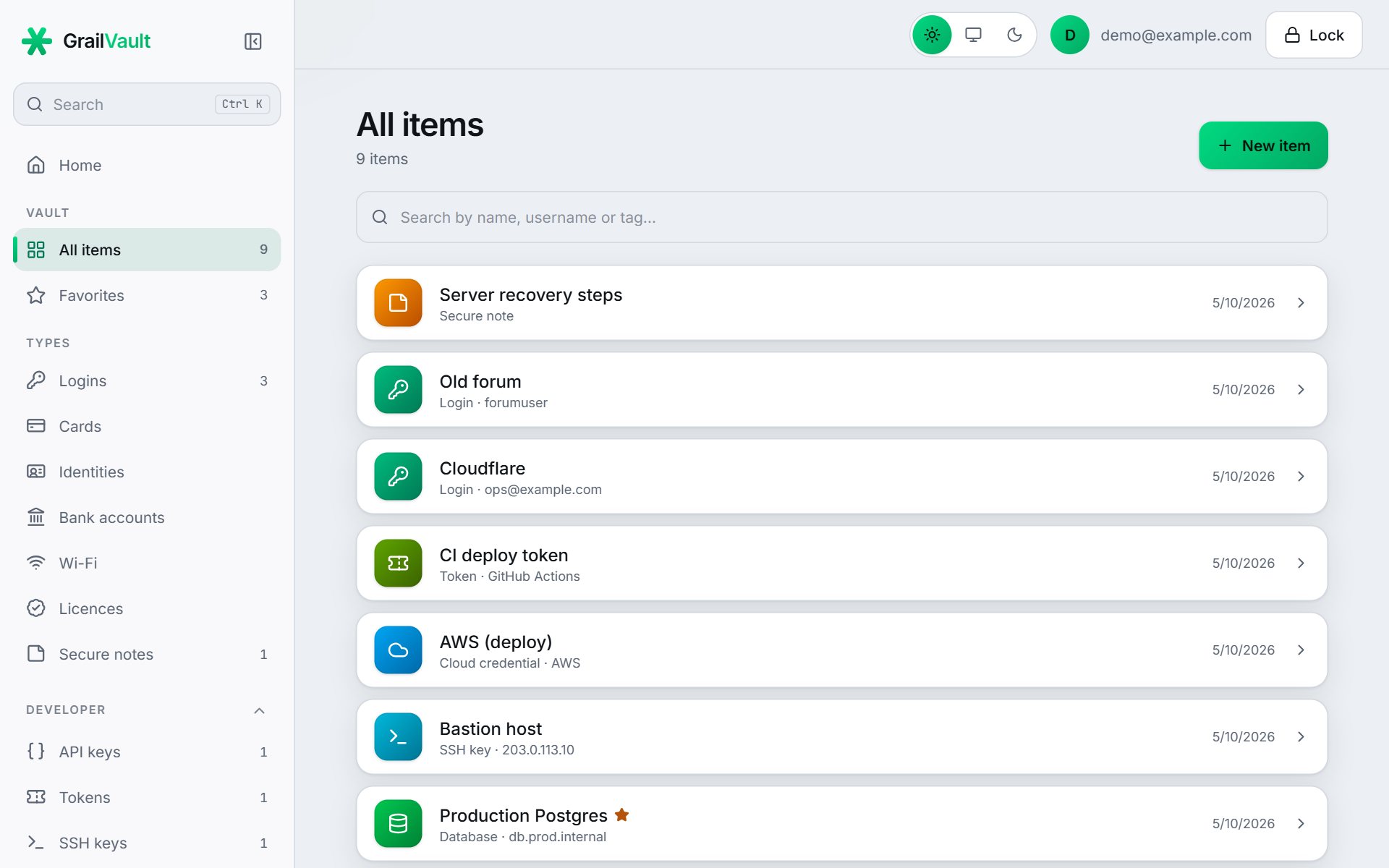Open chevron on Old forum row
The width and height of the screenshot is (1389, 868).
pos(1301,389)
